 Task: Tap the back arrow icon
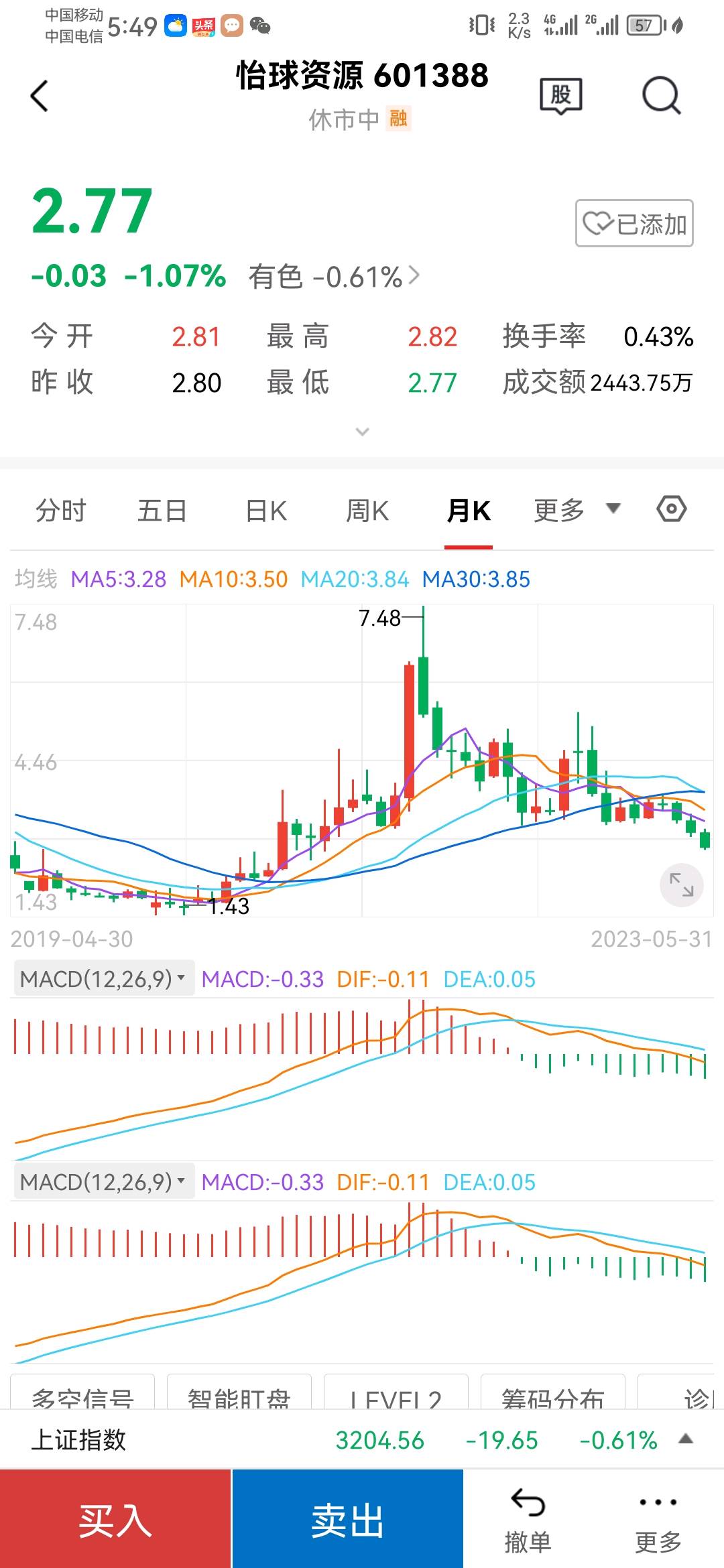click(40, 96)
